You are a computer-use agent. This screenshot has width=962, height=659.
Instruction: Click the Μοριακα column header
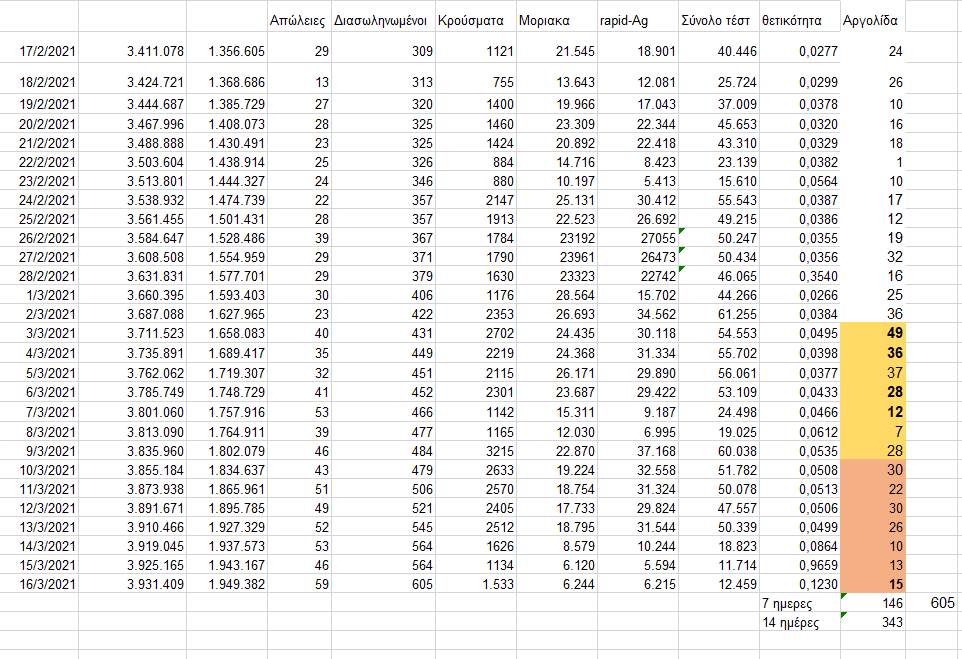pyautogui.click(x=554, y=20)
